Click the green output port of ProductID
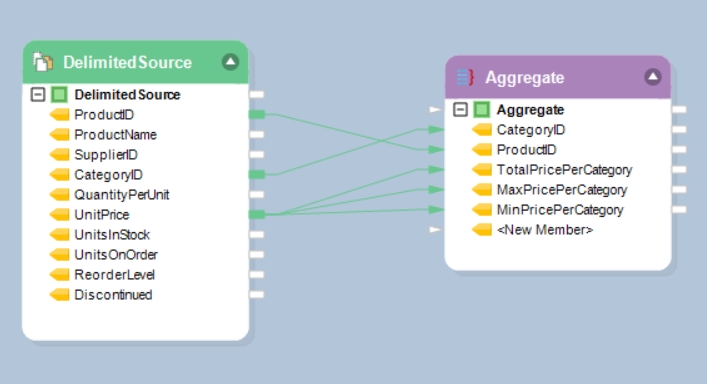The image size is (707, 384). coord(257,115)
